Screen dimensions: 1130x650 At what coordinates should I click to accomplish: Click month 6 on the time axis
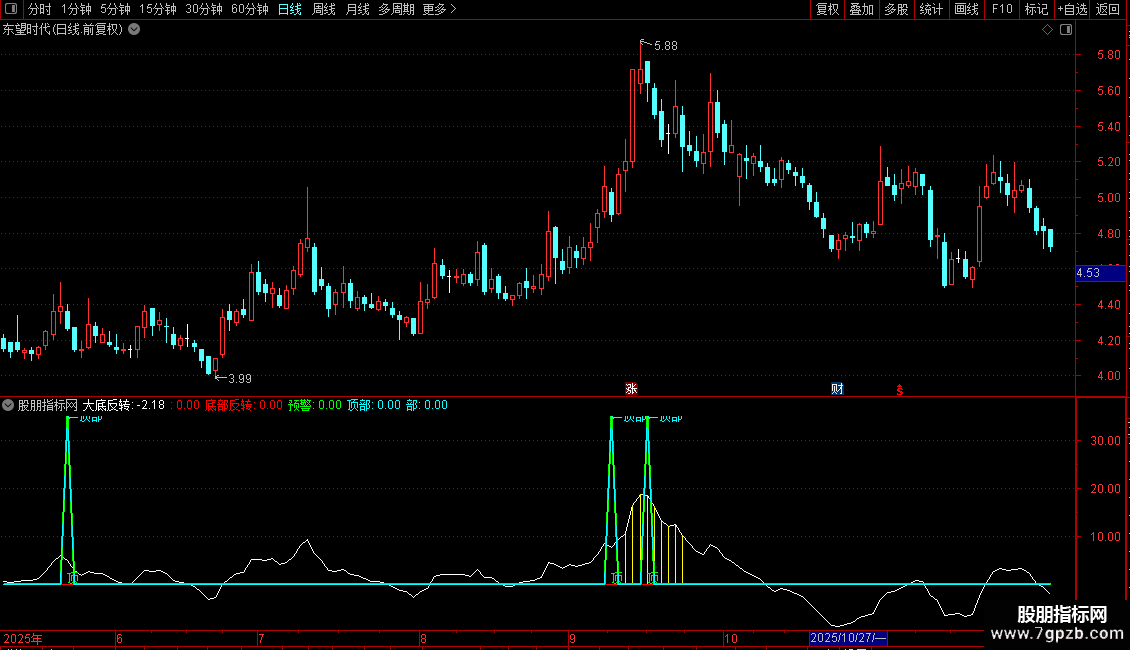pyautogui.click(x=120, y=638)
